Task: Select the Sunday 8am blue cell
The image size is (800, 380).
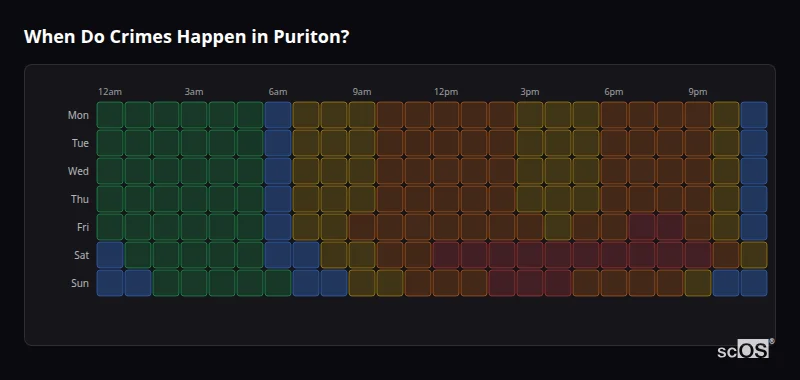Action: click(334, 283)
